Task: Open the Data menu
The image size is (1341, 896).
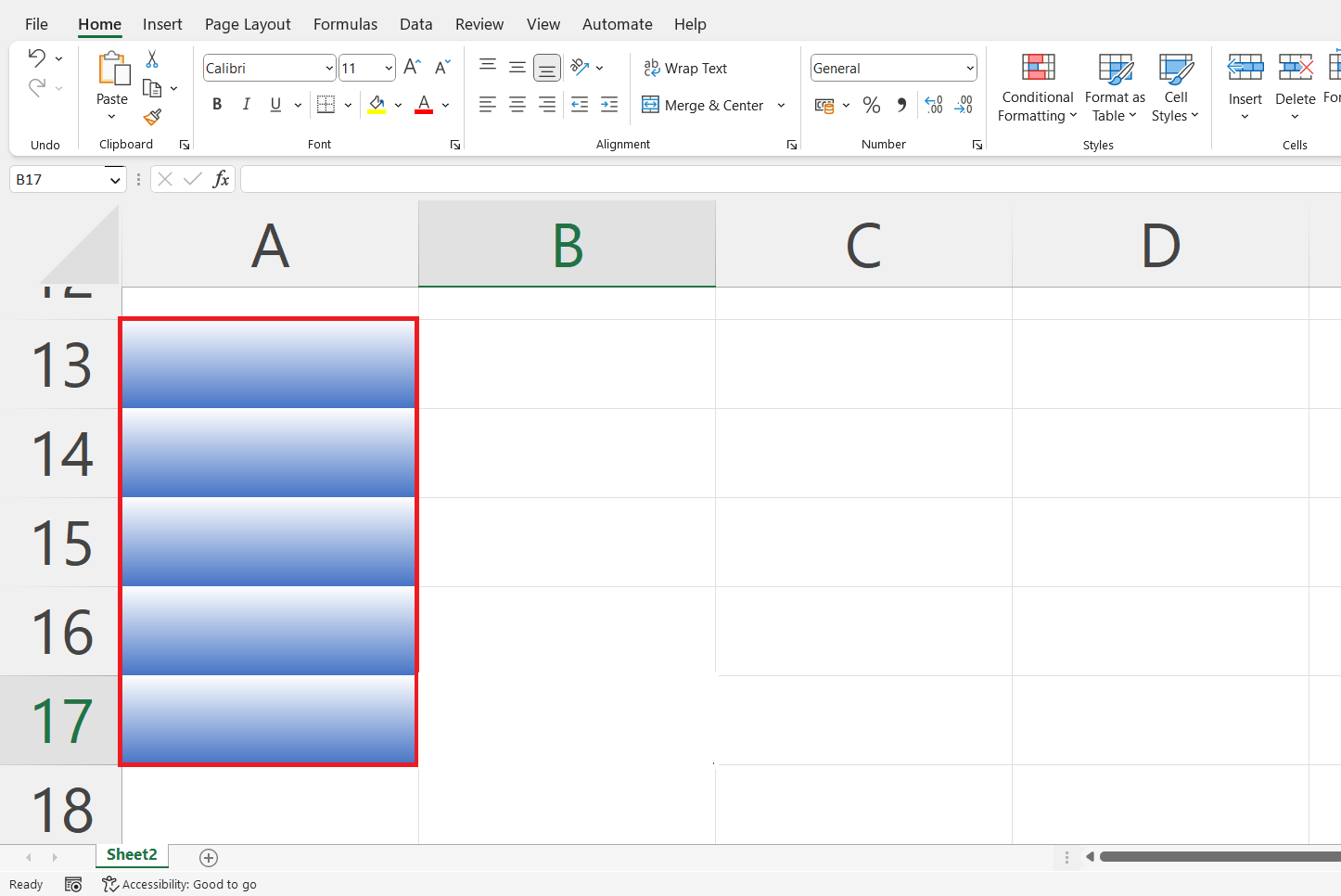Action: tap(415, 24)
